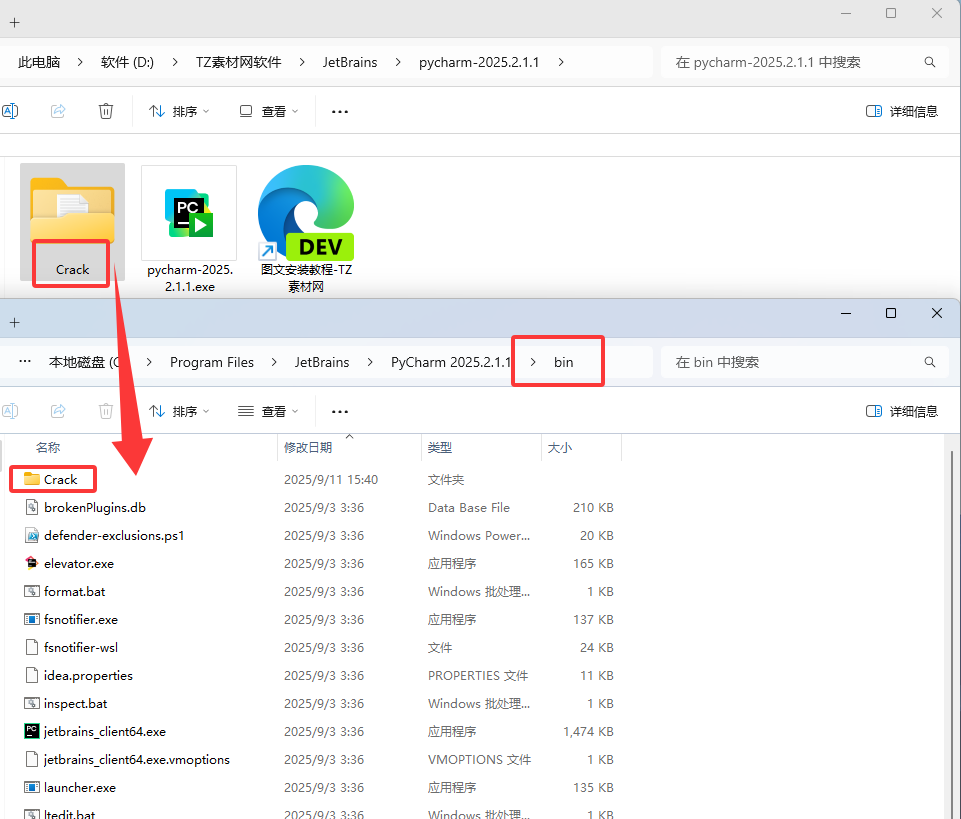The height and width of the screenshot is (819, 961).
Task: Select the 图文安装教程-TZ素材网 Edge shortcut
Action: pos(306,229)
